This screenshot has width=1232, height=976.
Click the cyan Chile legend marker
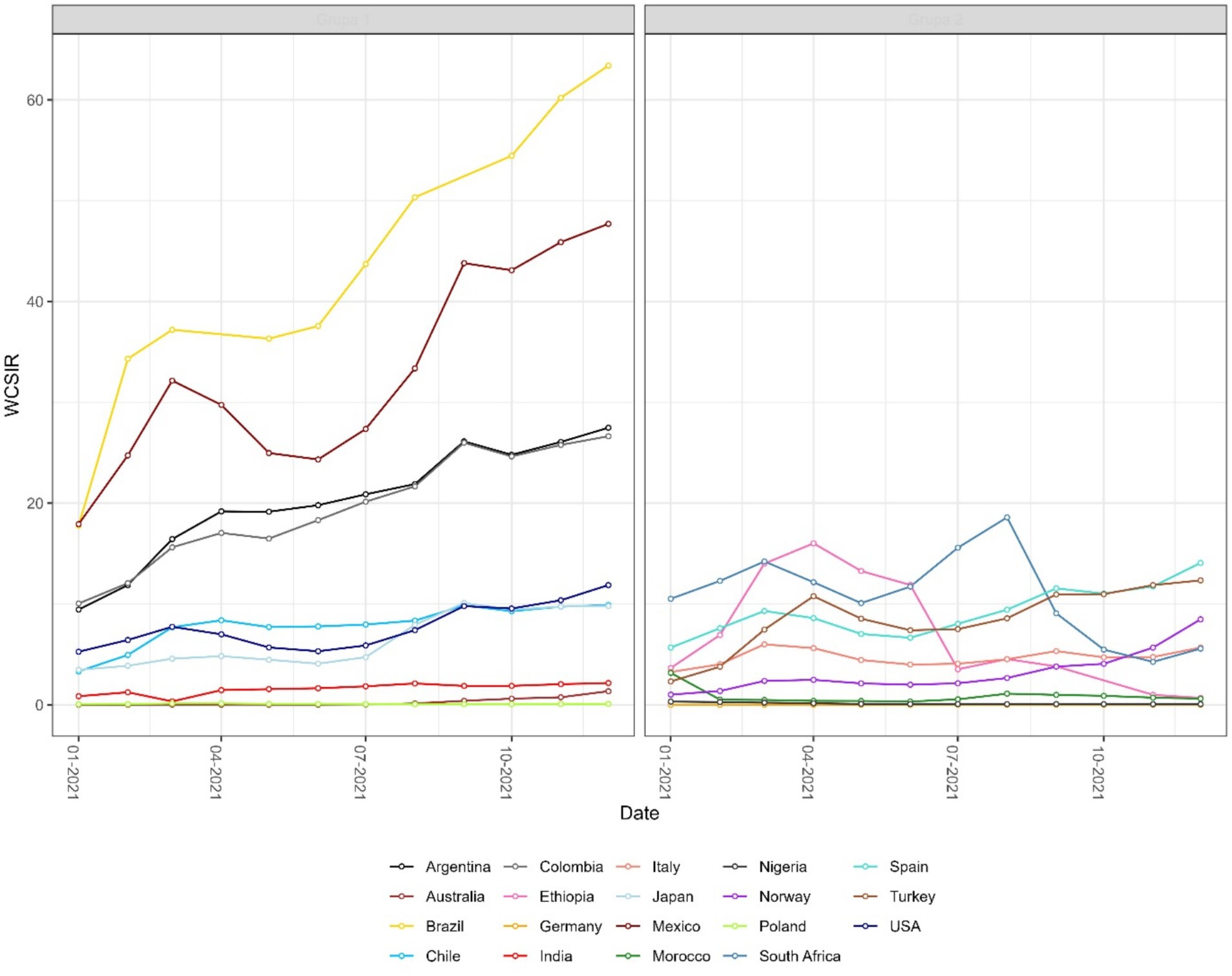click(401, 956)
